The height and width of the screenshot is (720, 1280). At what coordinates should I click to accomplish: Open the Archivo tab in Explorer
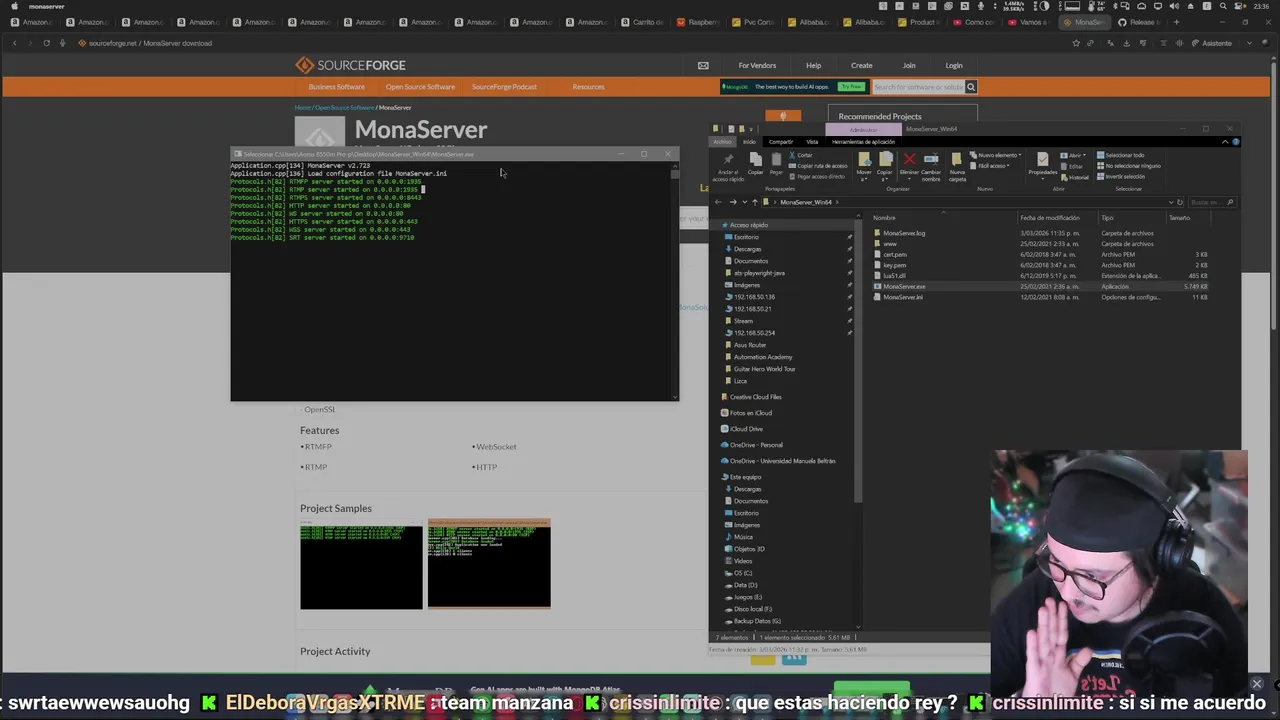click(723, 142)
